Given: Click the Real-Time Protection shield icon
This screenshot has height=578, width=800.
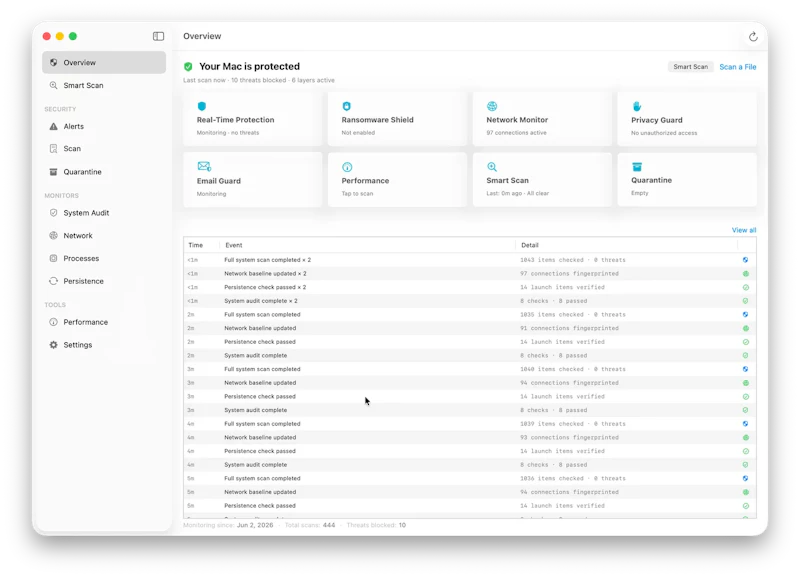Looking at the screenshot, I should click(x=202, y=106).
